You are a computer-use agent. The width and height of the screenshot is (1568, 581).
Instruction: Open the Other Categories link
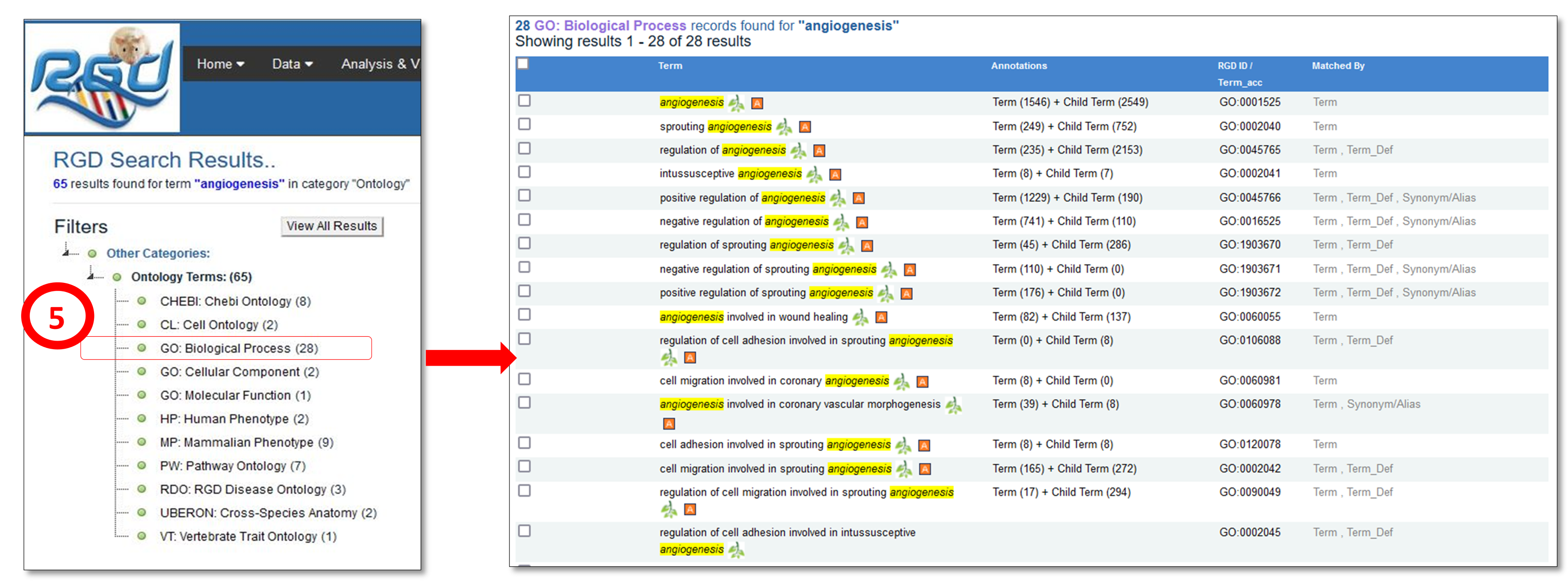(158, 253)
